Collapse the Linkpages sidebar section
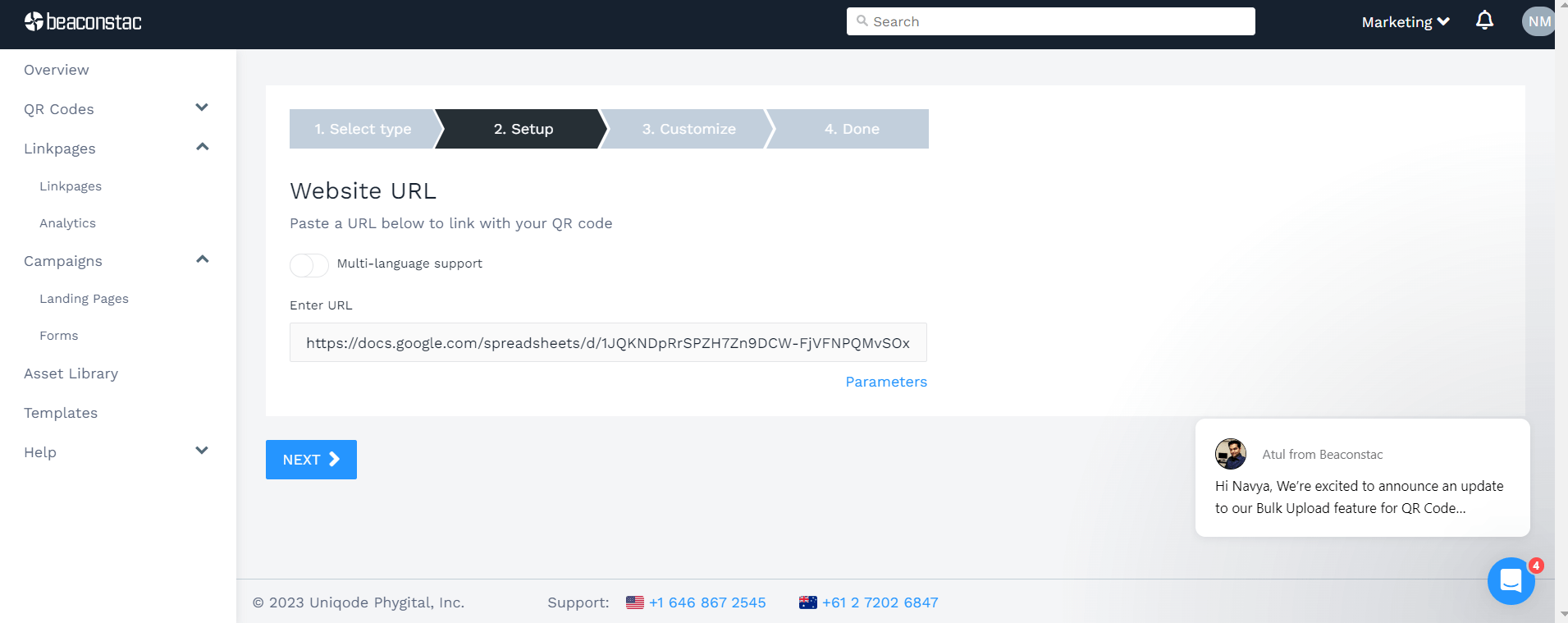 tap(202, 148)
